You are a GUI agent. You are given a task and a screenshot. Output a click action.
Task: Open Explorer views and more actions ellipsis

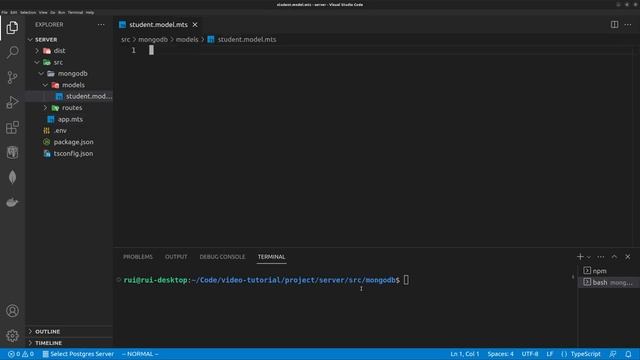[x=101, y=24]
